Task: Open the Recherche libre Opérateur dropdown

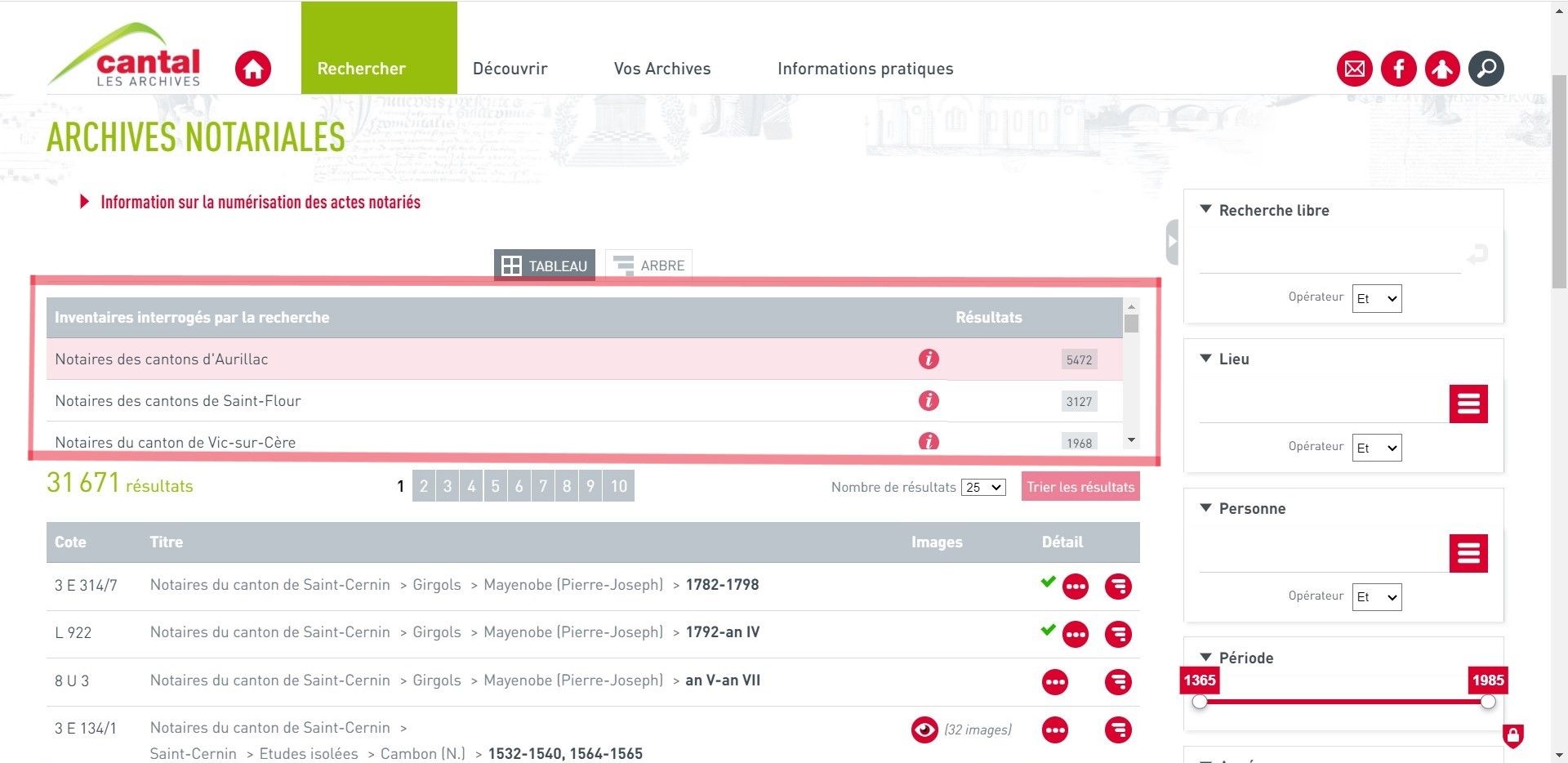Action: pos(1376,299)
